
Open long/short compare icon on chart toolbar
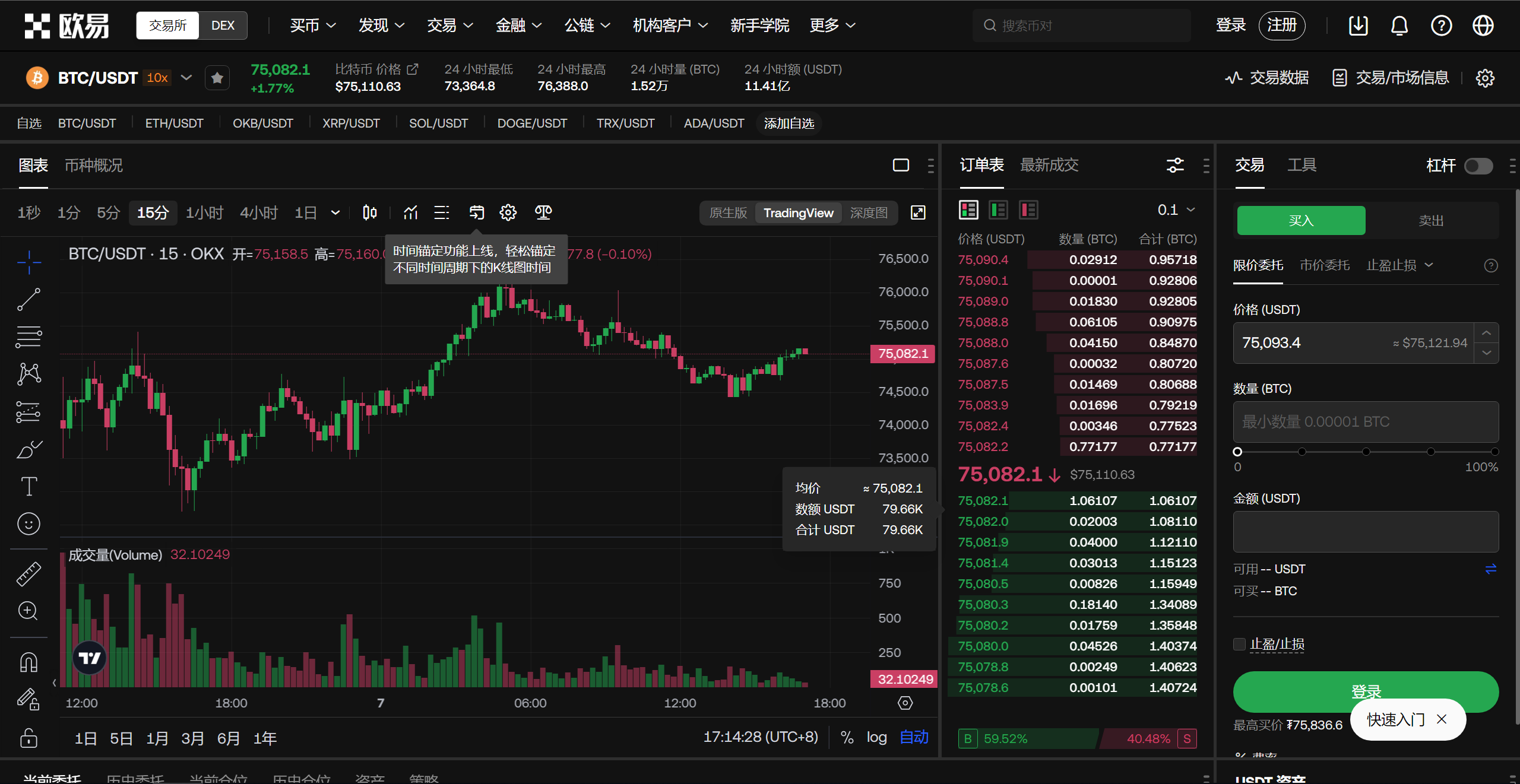(x=543, y=212)
